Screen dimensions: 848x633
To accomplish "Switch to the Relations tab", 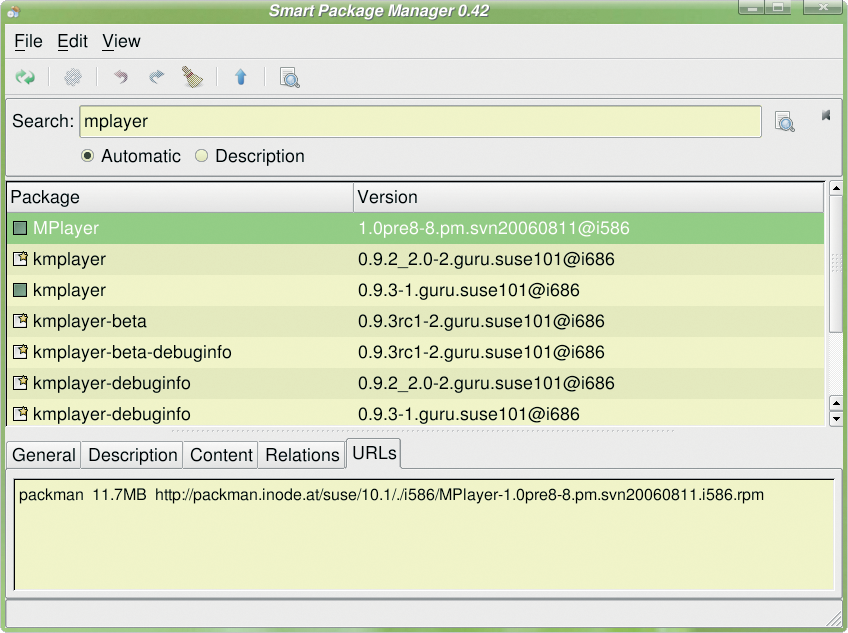I will point(302,455).
